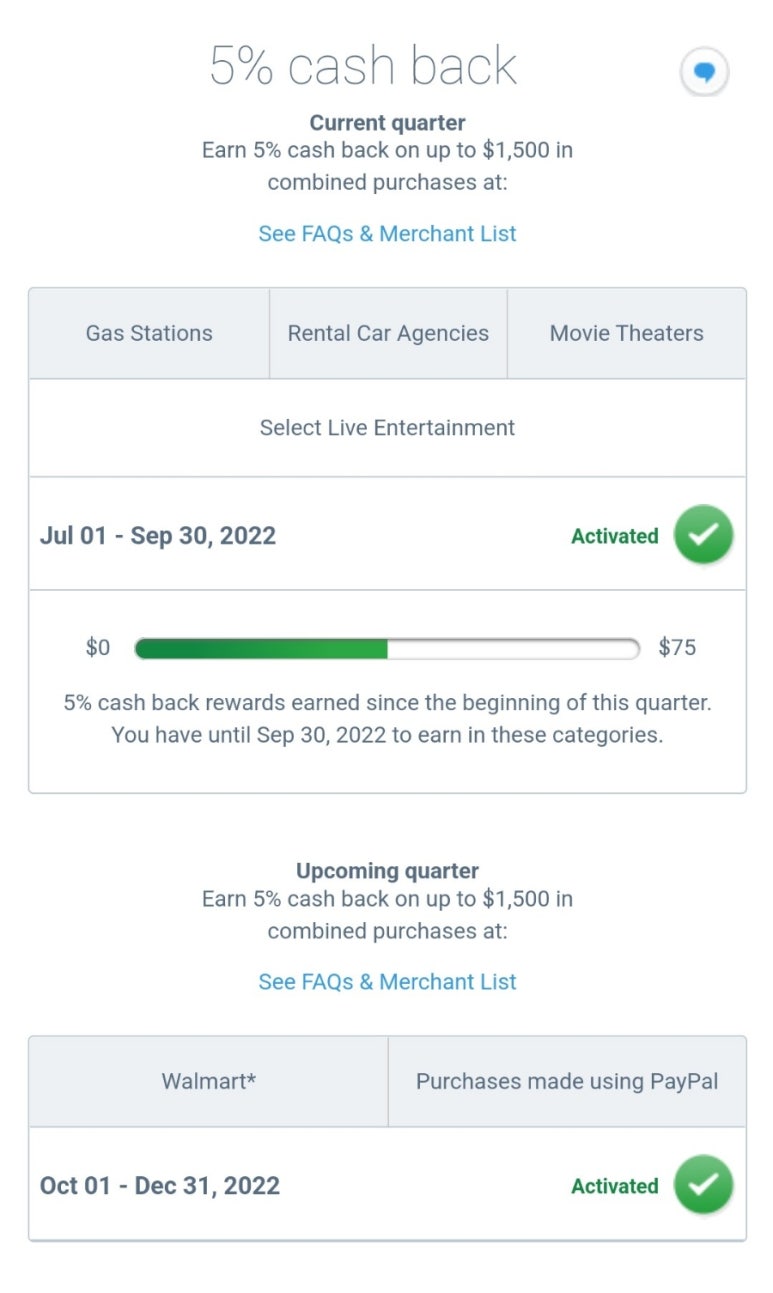
Task: Select the Rental Car Agencies category
Action: coord(388,334)
